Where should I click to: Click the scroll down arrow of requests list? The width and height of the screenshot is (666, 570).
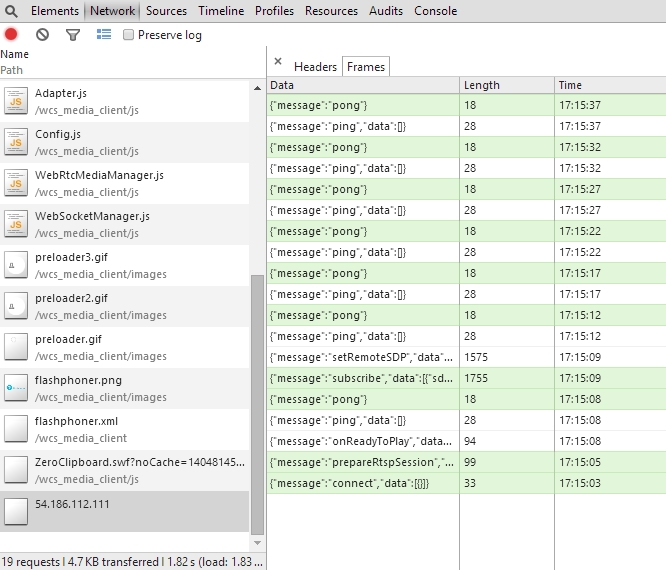[257, 543]
